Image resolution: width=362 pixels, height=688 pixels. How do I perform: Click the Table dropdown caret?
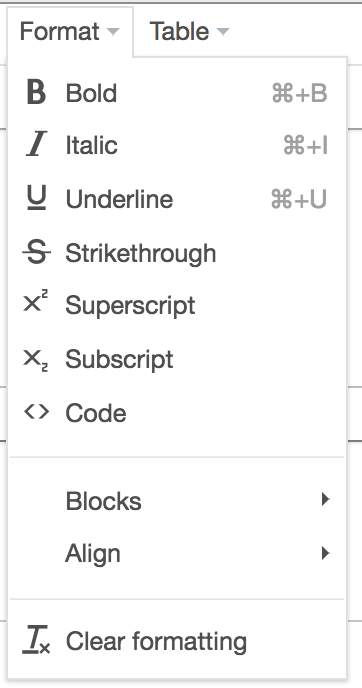223,32
